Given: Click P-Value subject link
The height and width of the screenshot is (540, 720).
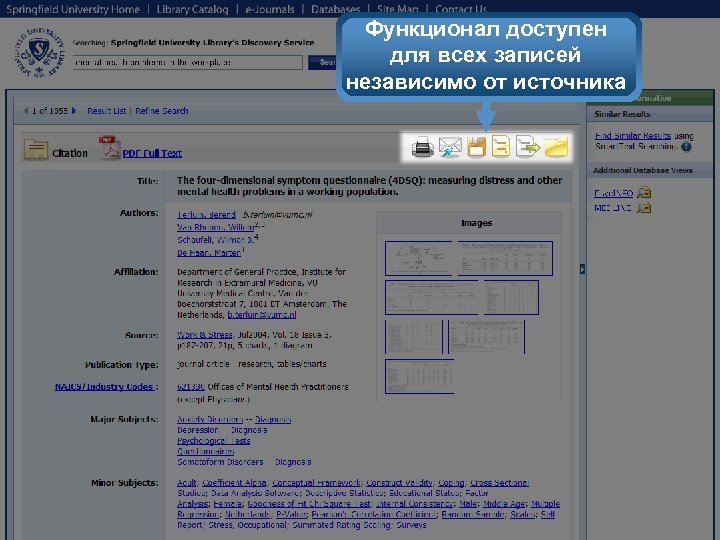Looking at the screenshot, I should [291, 514].
